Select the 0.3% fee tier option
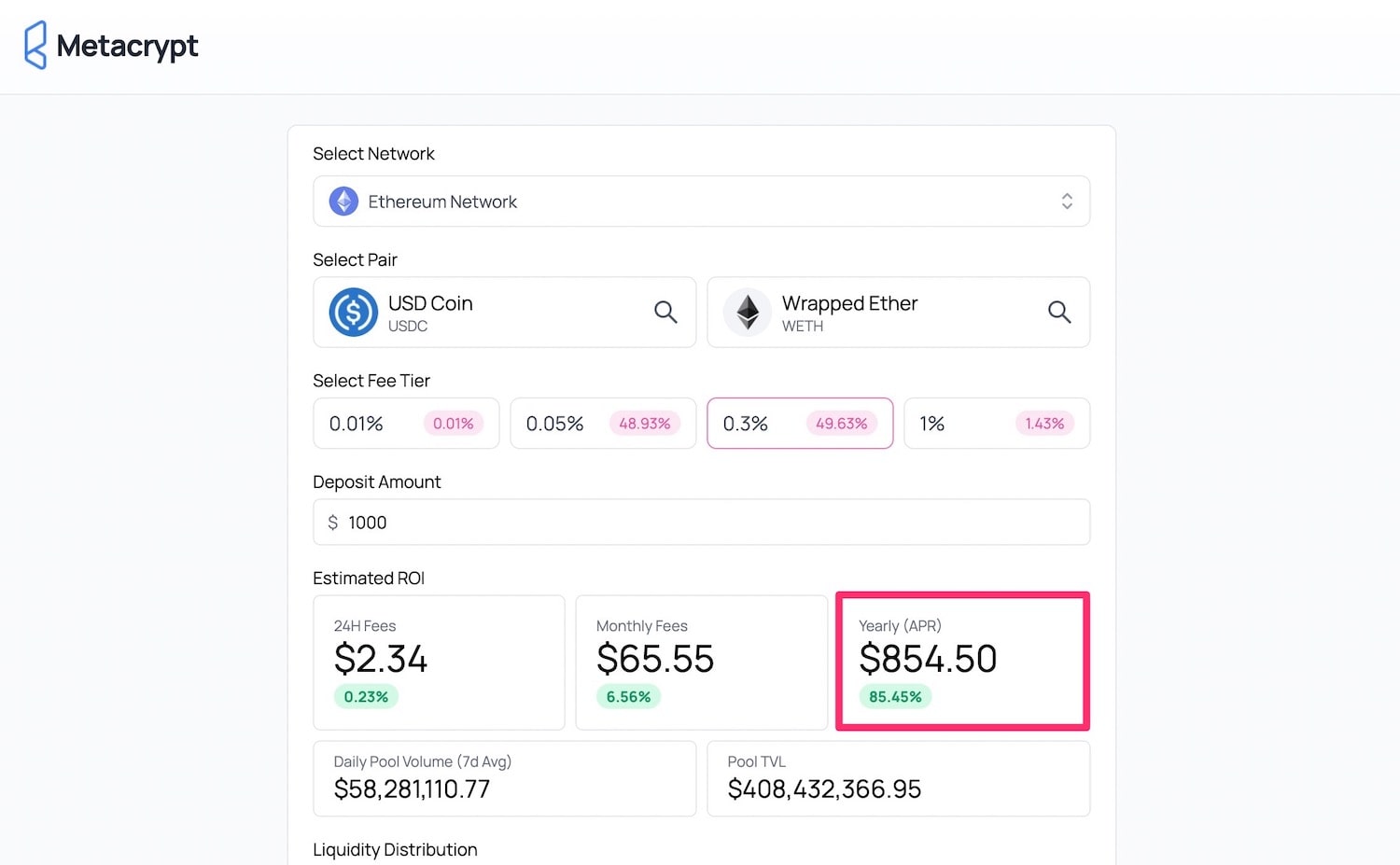This screenshot has height=865, width=1400. tap(800, 424)
